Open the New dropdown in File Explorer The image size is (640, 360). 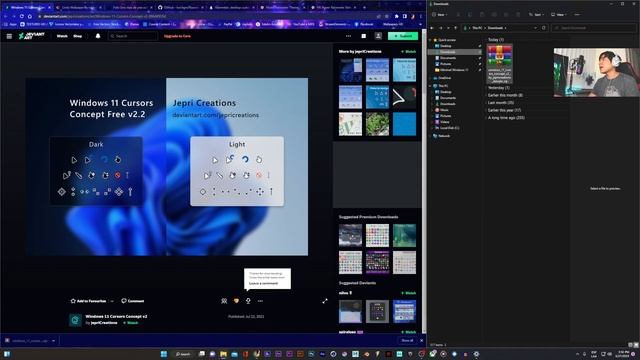[x=440, y=15]
